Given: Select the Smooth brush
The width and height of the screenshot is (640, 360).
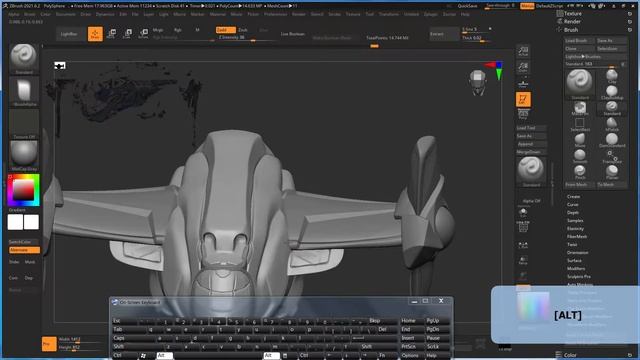Looking at the screenshot, I should coord(580,157).
